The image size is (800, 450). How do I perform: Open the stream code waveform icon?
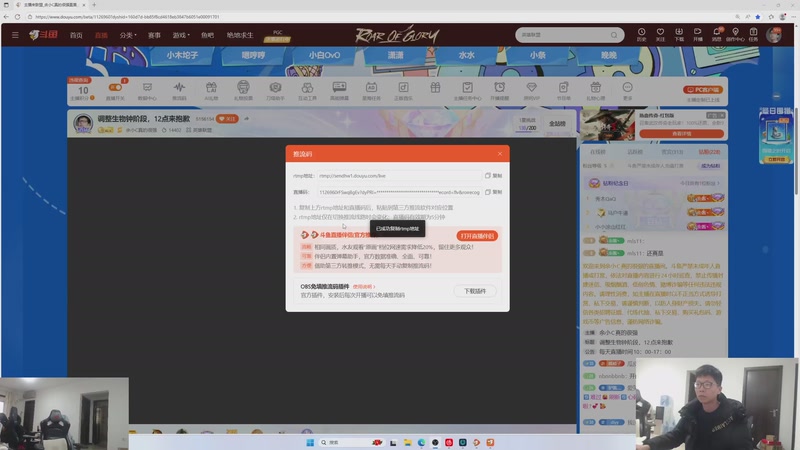179,90
